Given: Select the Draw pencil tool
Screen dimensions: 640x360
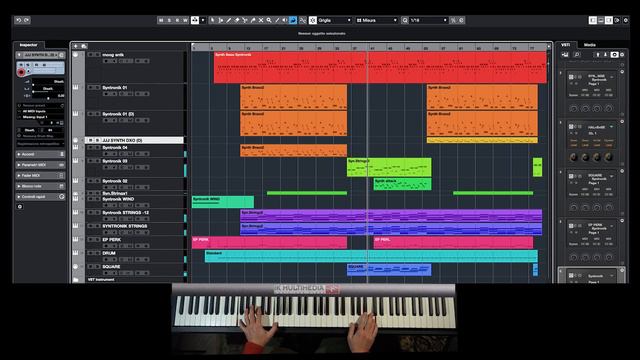Looking at the screenshot, I should point(229,20).
